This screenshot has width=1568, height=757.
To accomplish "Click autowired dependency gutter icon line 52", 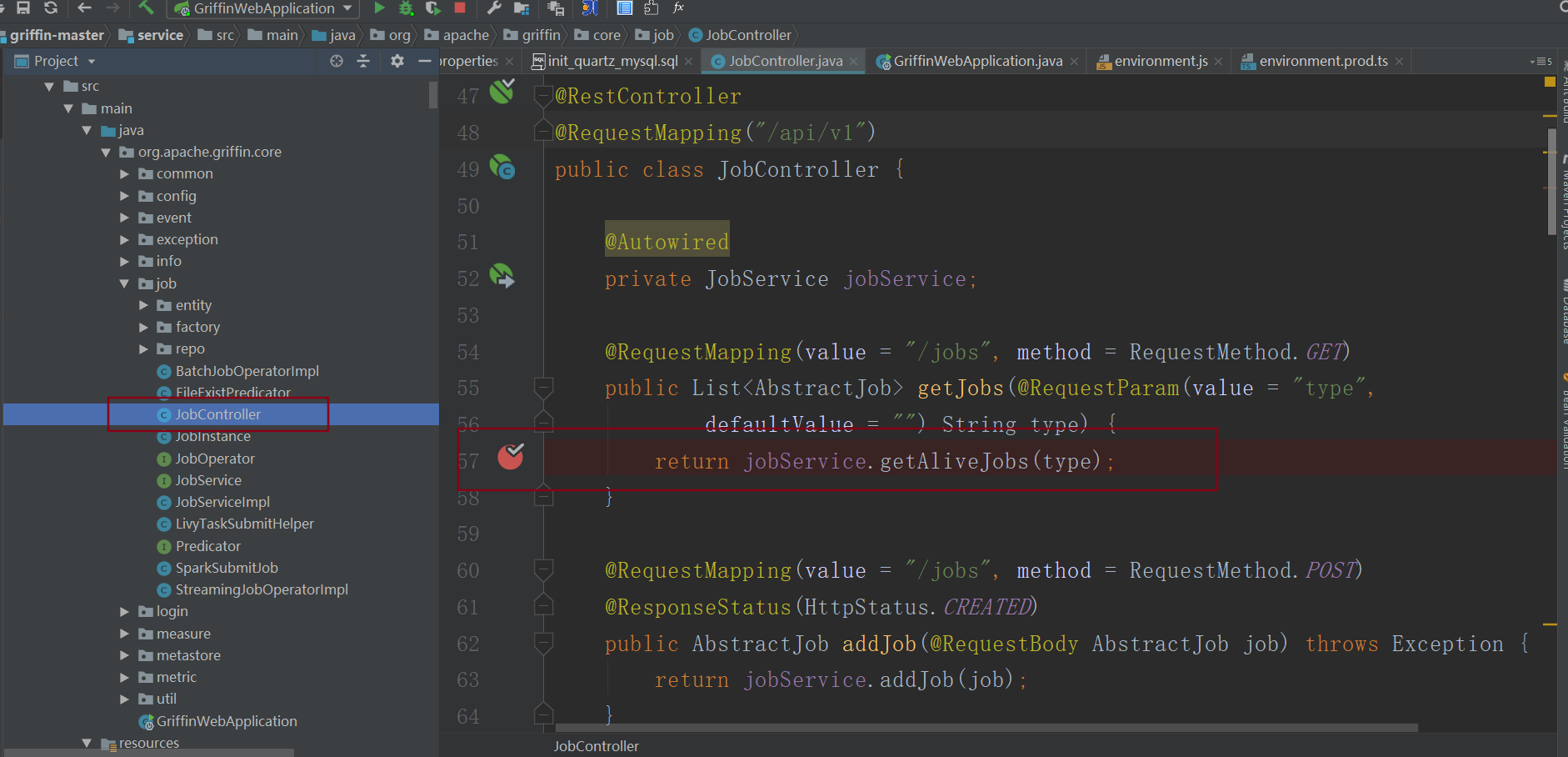I will click(502, 276).
